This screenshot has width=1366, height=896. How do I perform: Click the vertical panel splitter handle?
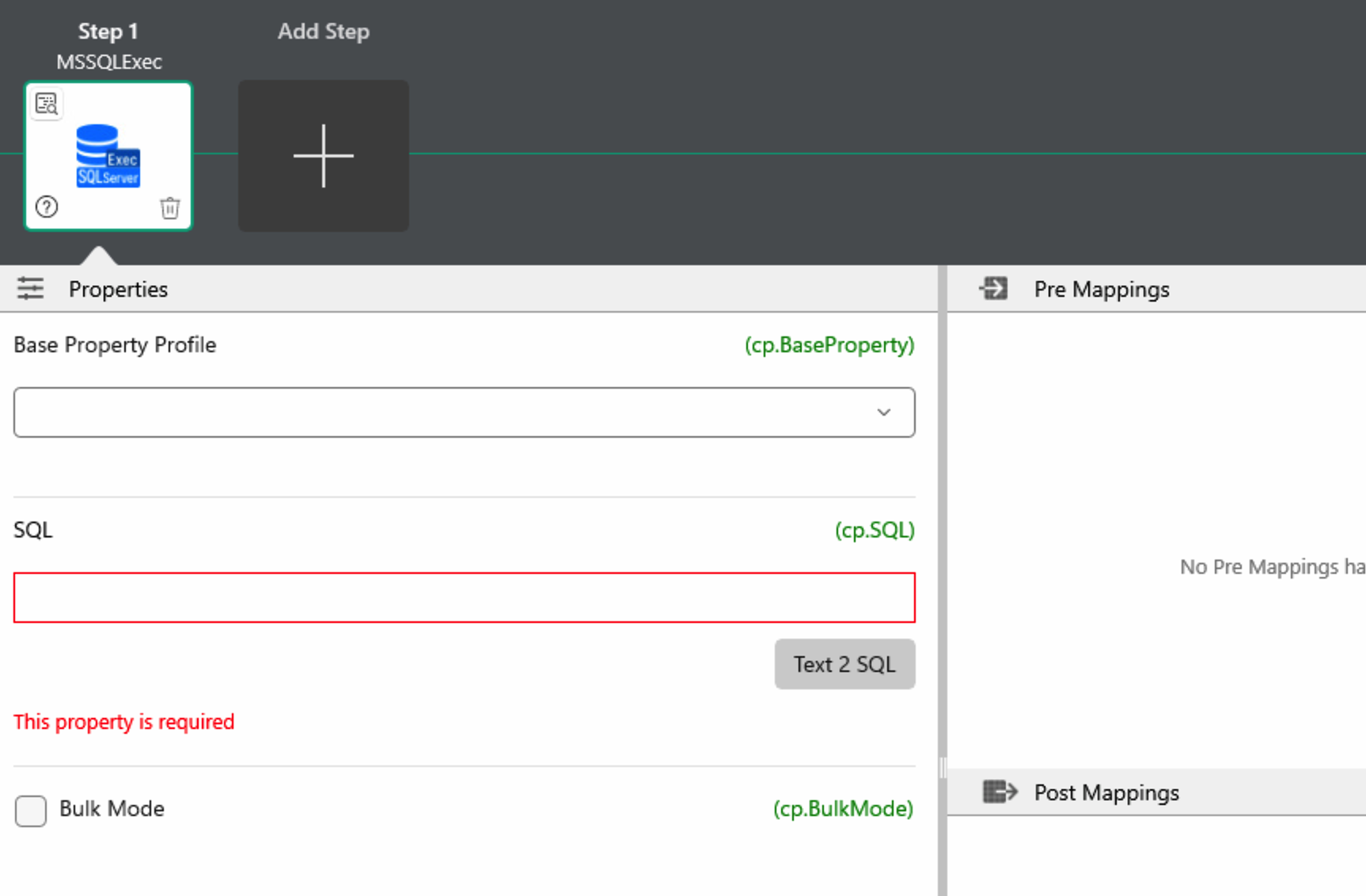tap(942, 767)
